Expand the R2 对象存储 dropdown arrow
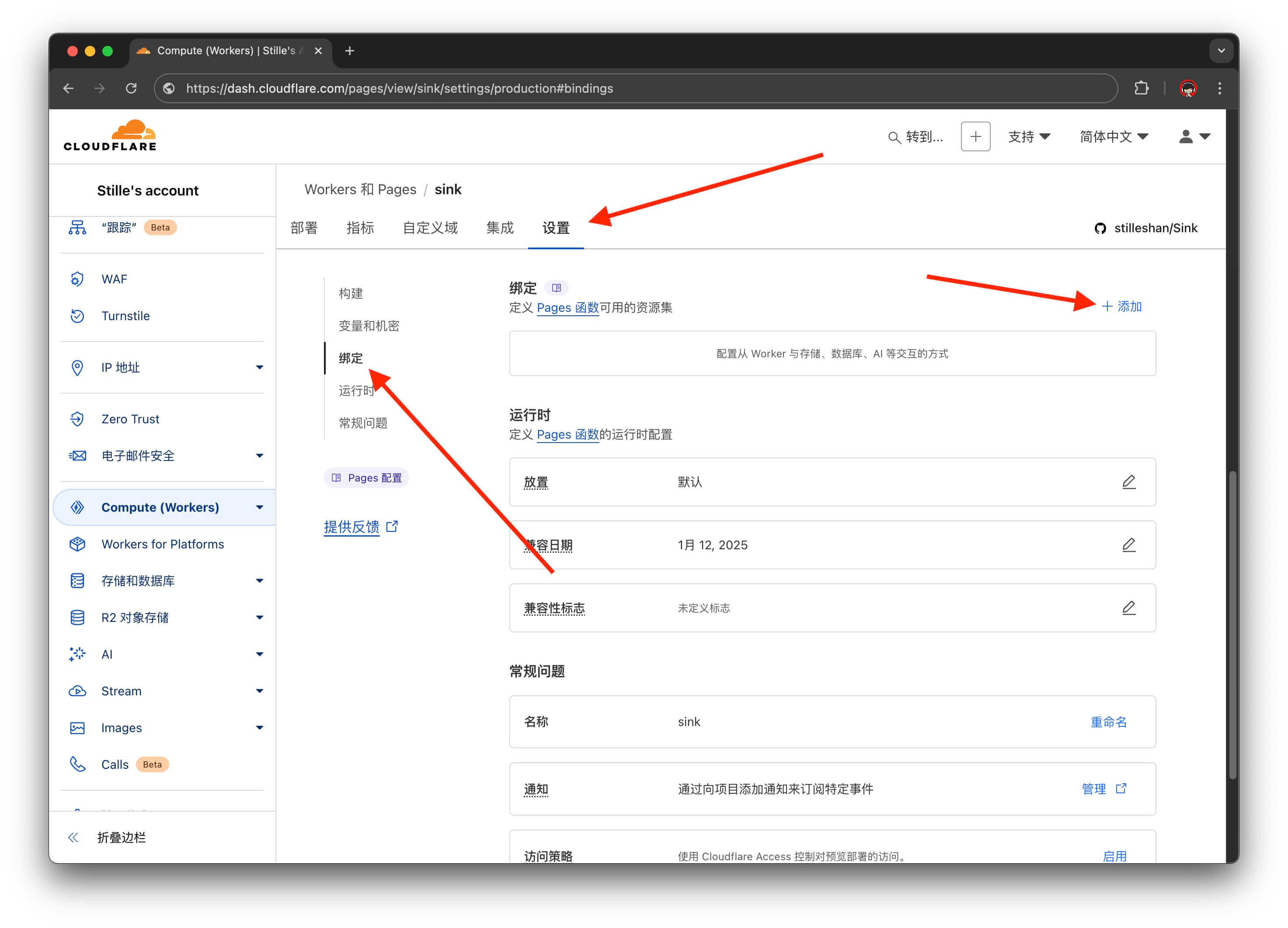 [260, 618]
